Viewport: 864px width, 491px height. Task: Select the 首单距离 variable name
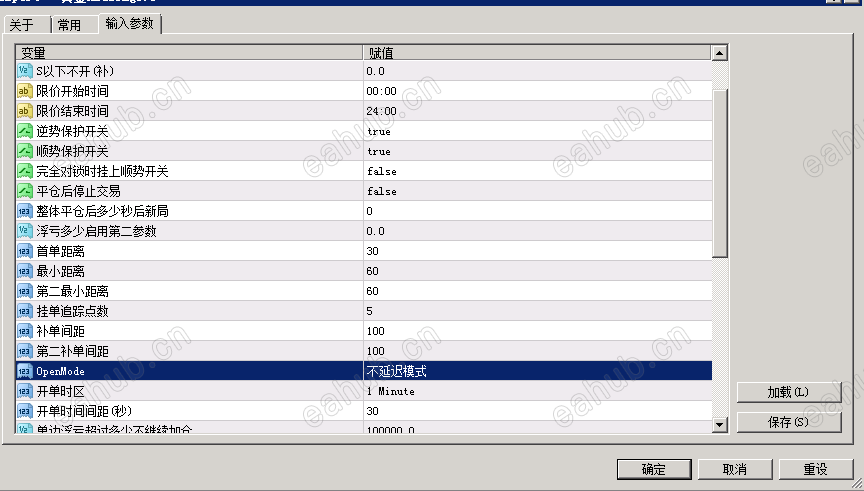61,251
